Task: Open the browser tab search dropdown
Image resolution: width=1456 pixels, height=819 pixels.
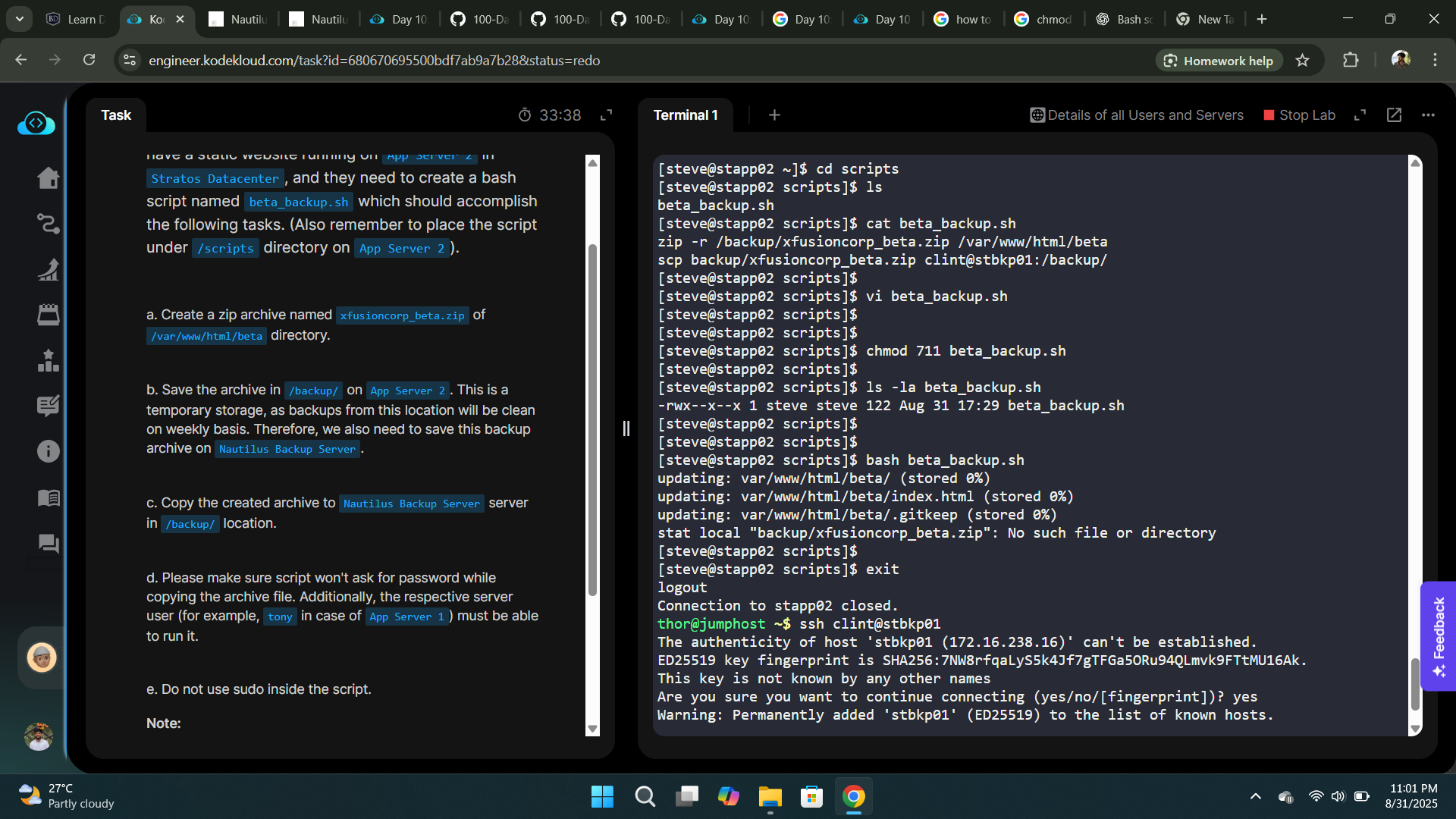Action: coord(19,19)
